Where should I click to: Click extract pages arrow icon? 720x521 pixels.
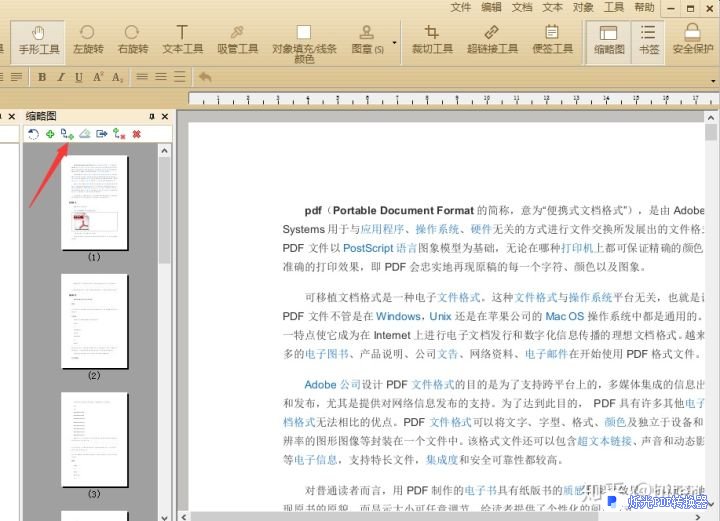click(x=101, y=134)
